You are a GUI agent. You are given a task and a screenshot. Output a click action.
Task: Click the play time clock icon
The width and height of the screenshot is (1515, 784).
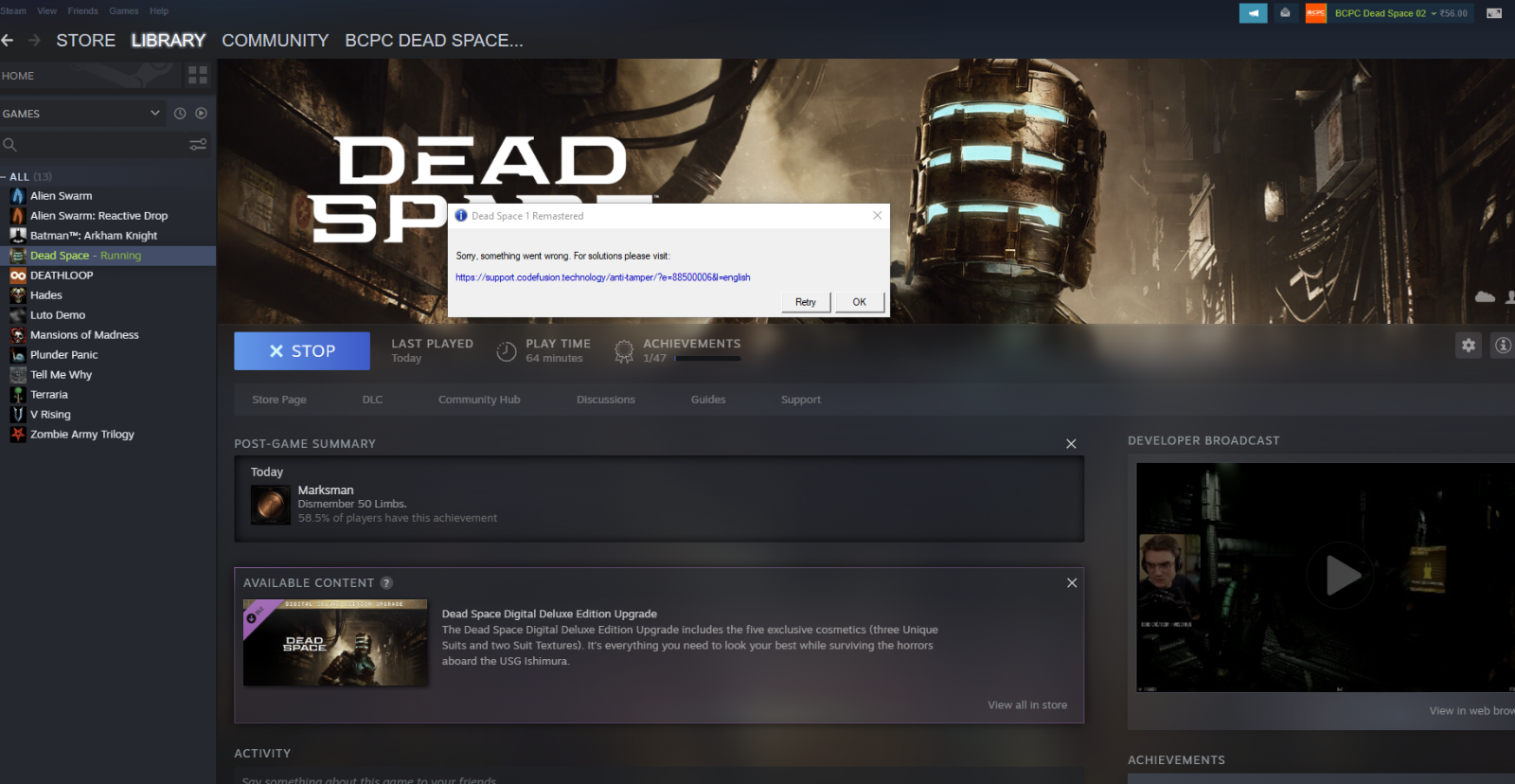point(507,351)
